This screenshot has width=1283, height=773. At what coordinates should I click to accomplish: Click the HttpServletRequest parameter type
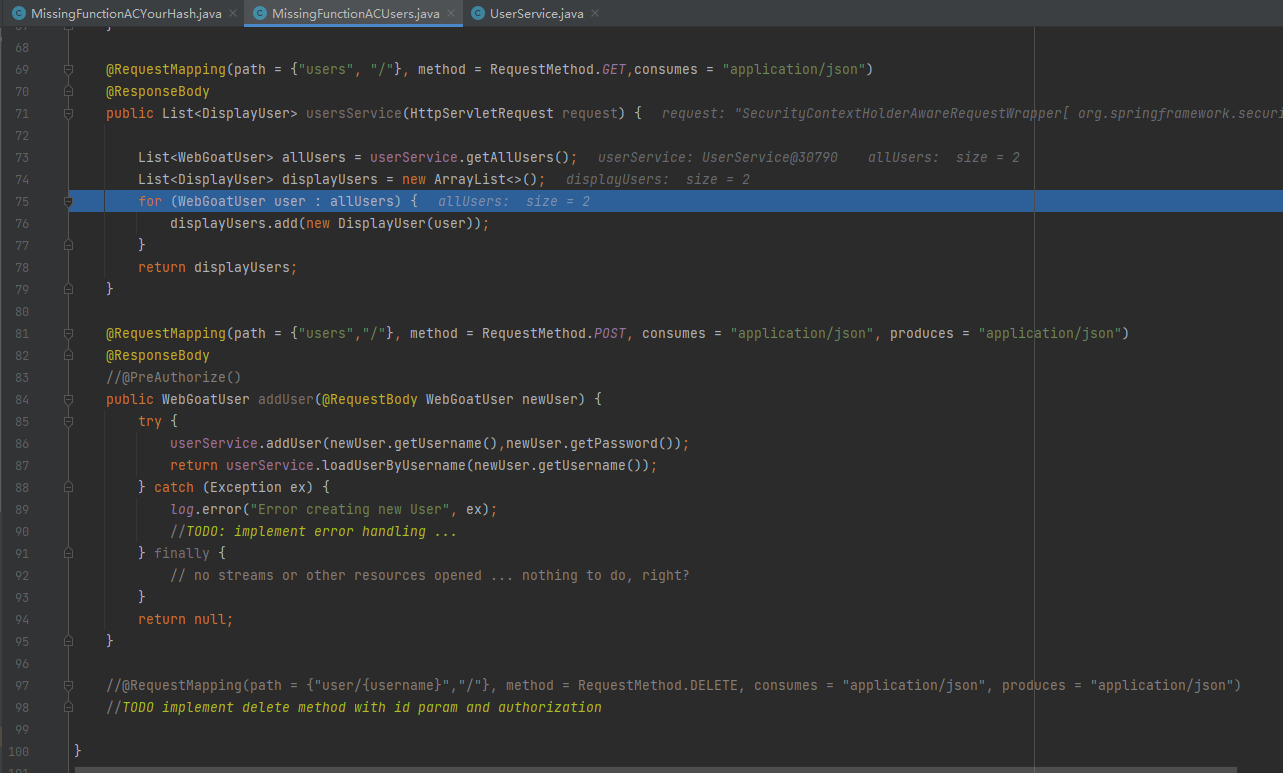tap(482, 114)
